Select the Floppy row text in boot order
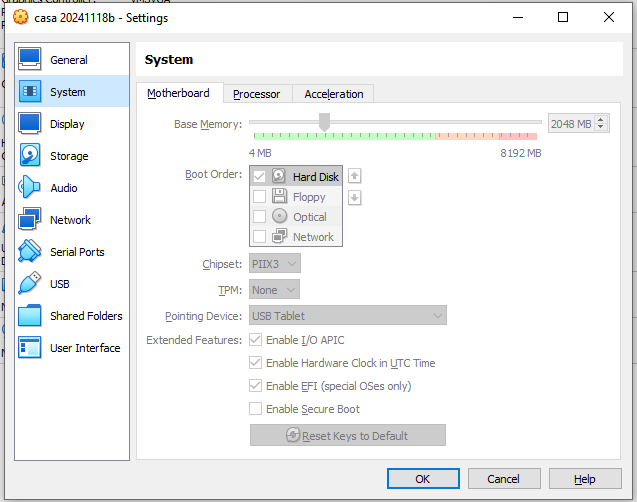This screenshot has width=637, height=502. point(309,197)
